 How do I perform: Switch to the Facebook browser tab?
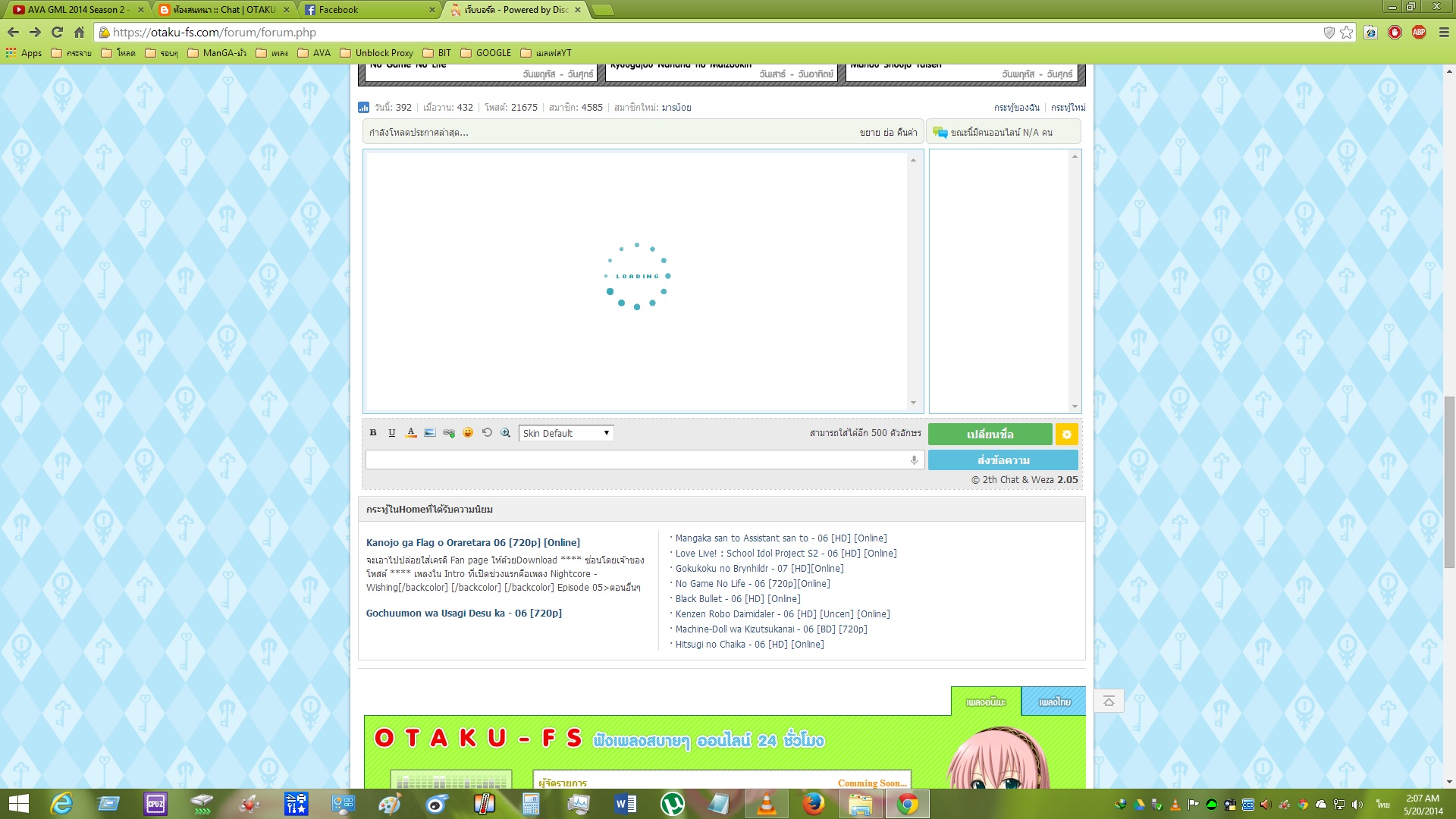click(368, 10)
